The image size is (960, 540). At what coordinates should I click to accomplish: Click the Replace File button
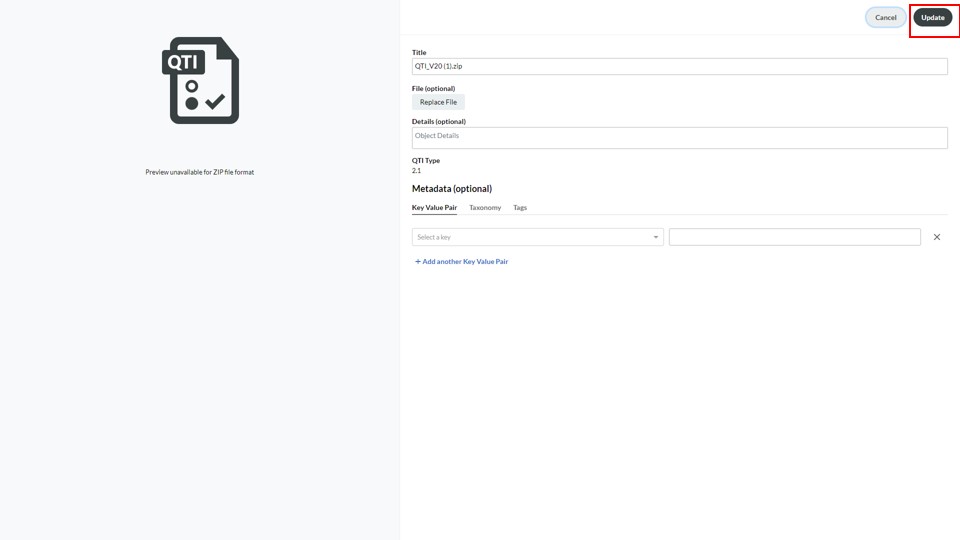point(438,102)
